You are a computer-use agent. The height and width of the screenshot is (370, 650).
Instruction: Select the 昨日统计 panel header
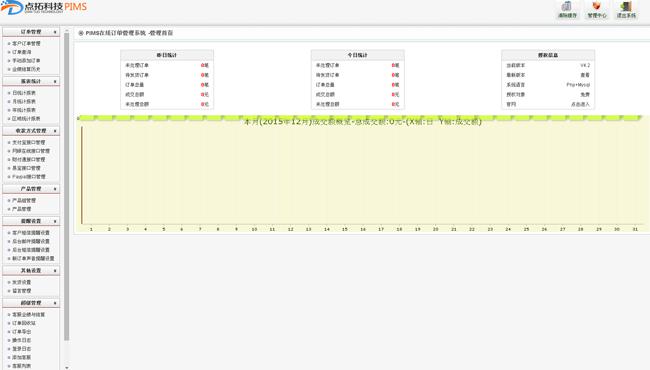coord(167,55)
